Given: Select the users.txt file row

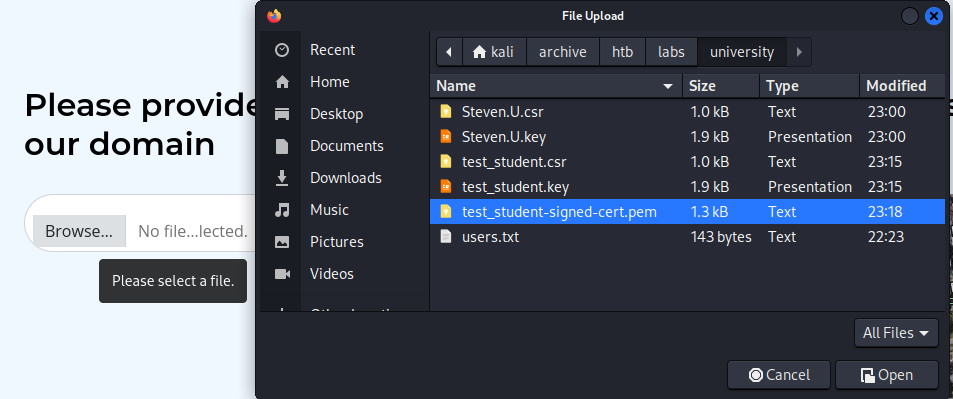Looking at the screenshot, I should (x=687, y=237).
